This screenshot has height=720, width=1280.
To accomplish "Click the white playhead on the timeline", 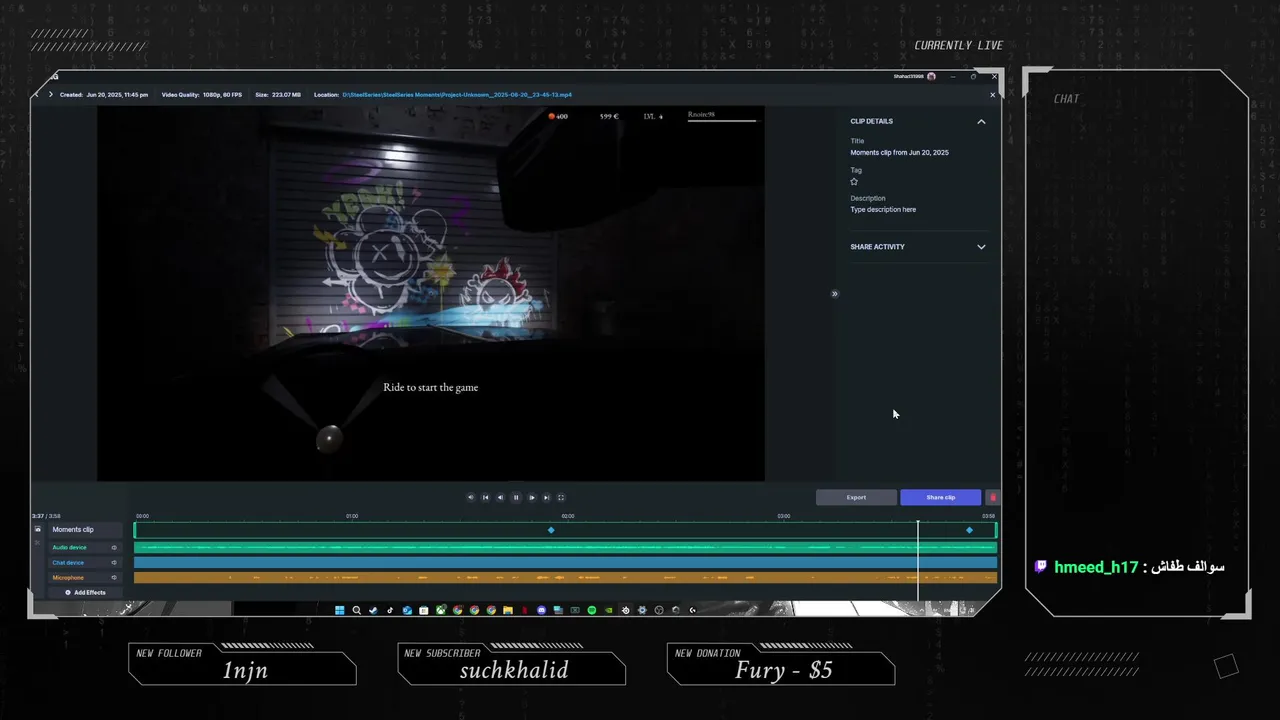I will coord(918,560).
